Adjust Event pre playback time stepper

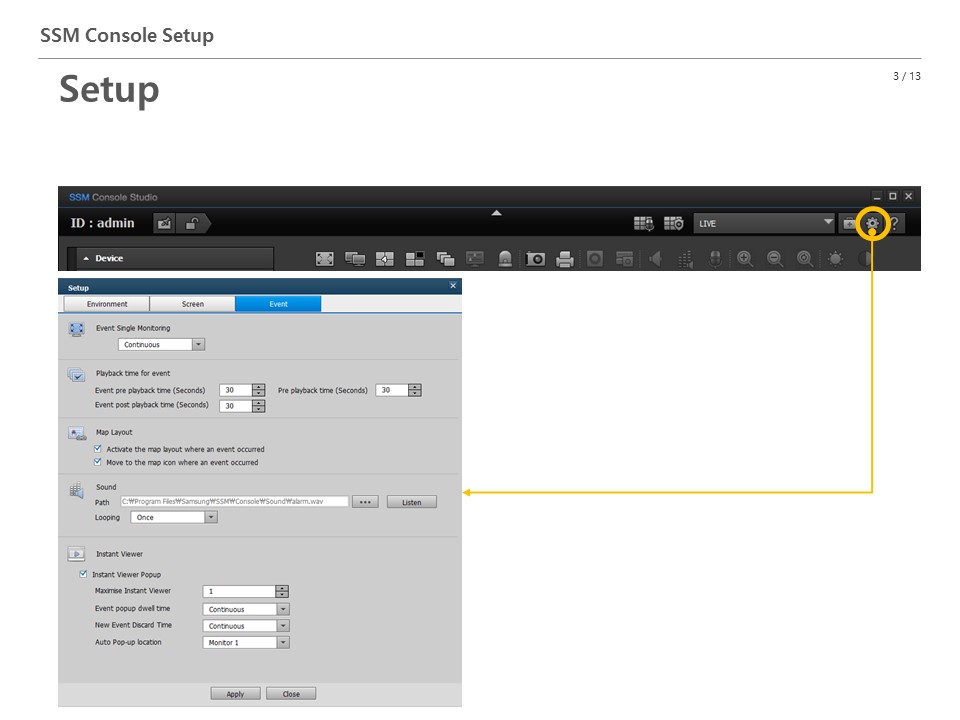click(258, 390)
